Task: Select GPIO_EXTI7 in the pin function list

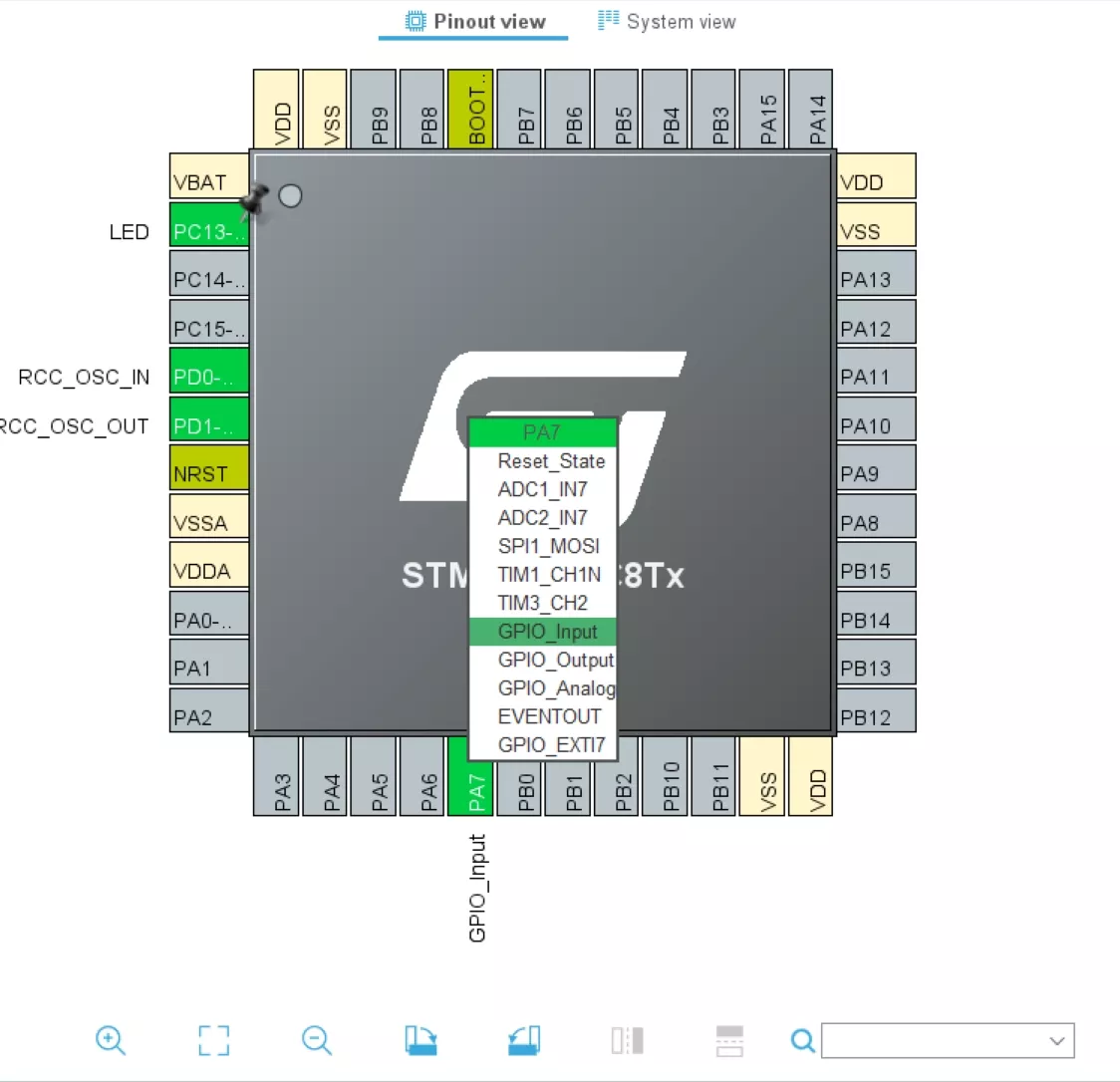Action: (x=551, y=744)
